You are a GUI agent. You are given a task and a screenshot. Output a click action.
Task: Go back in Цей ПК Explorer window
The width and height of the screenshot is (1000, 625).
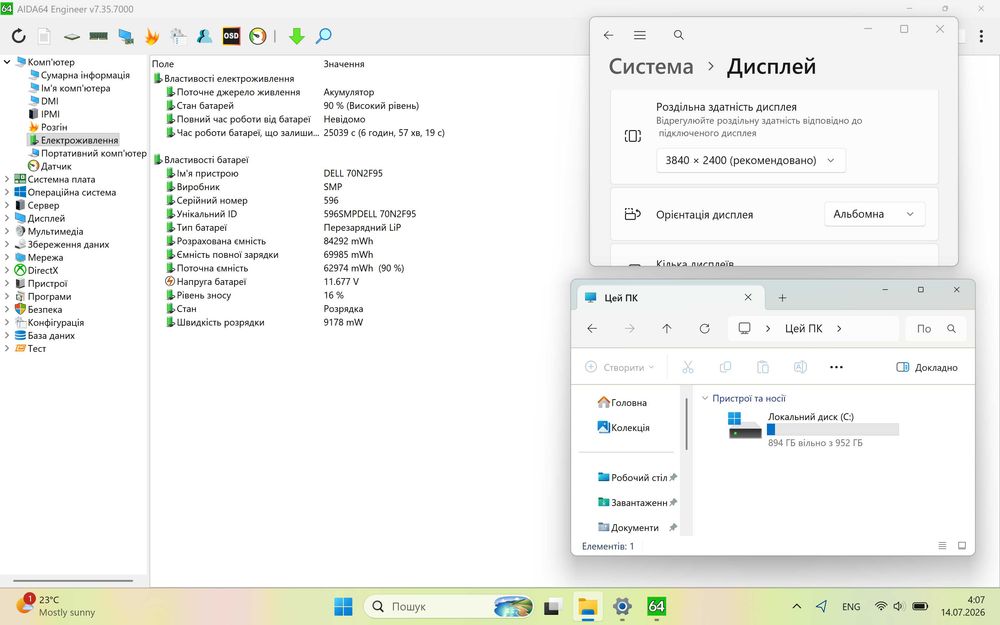pos(592,328)
